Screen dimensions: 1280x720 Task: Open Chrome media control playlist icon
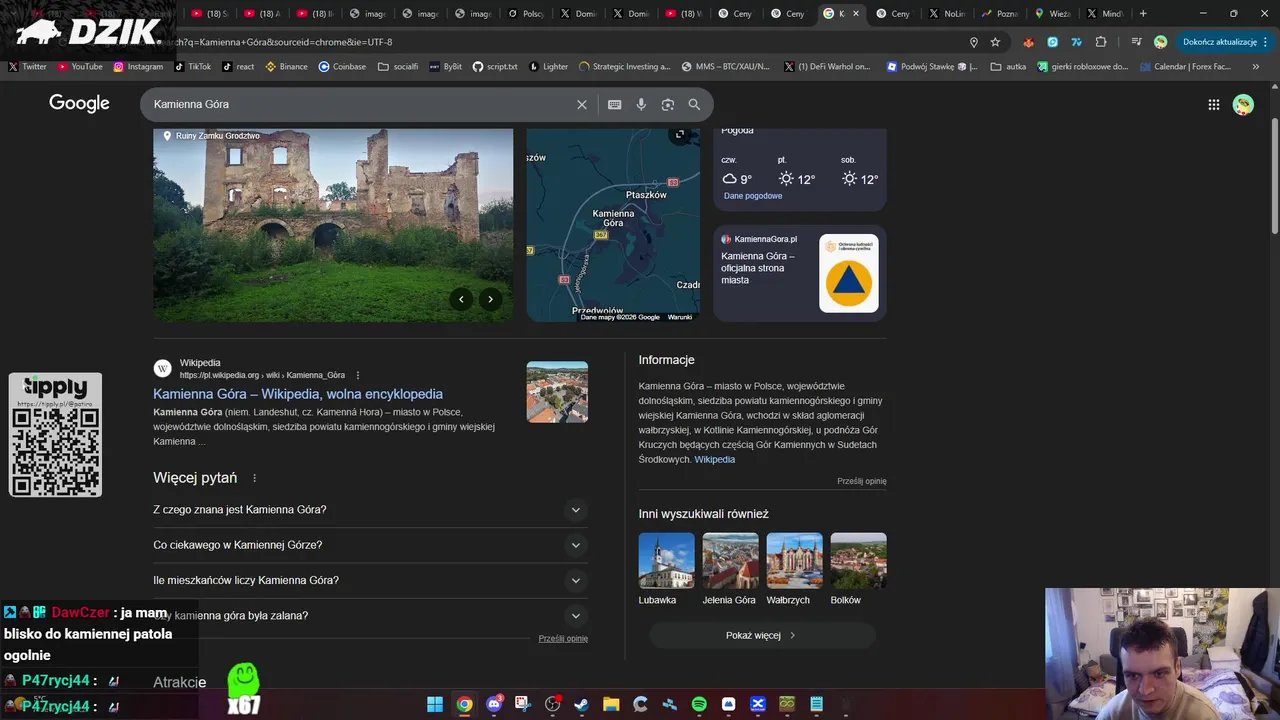[1136, 42]
